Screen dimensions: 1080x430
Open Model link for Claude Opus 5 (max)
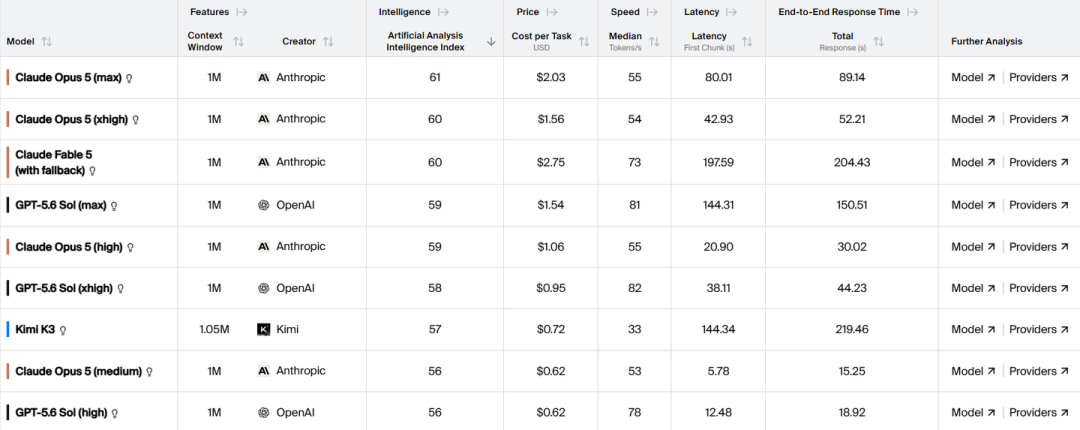[x=973, y=78]
